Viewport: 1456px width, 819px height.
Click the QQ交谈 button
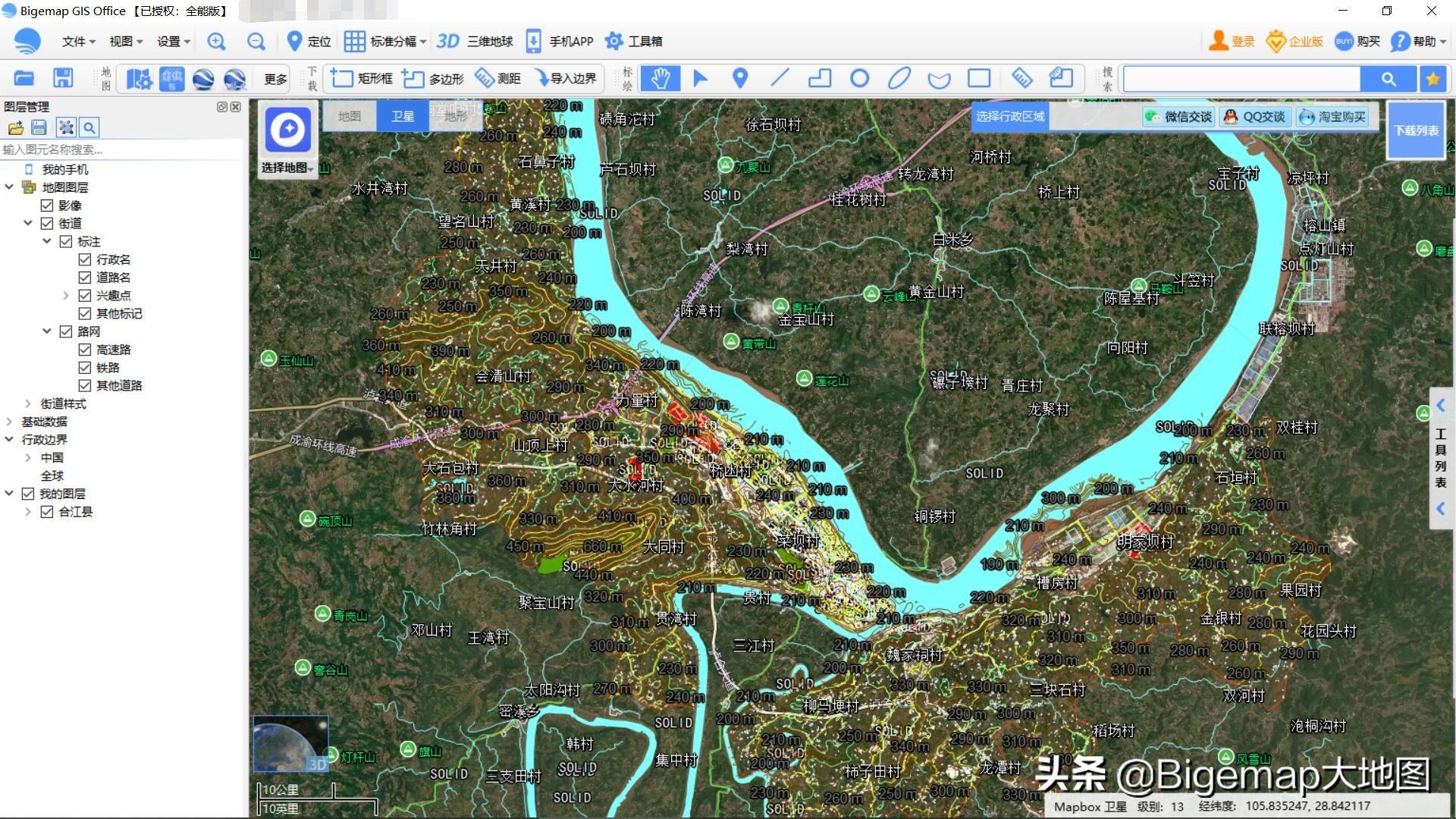pyautogui.click(x=1255, y=117)
